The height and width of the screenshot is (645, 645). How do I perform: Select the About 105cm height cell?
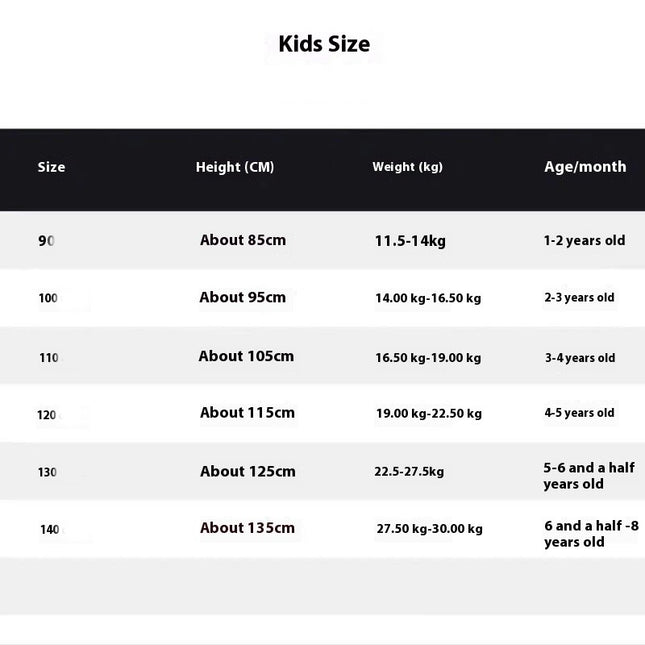[x=246, y=356]
